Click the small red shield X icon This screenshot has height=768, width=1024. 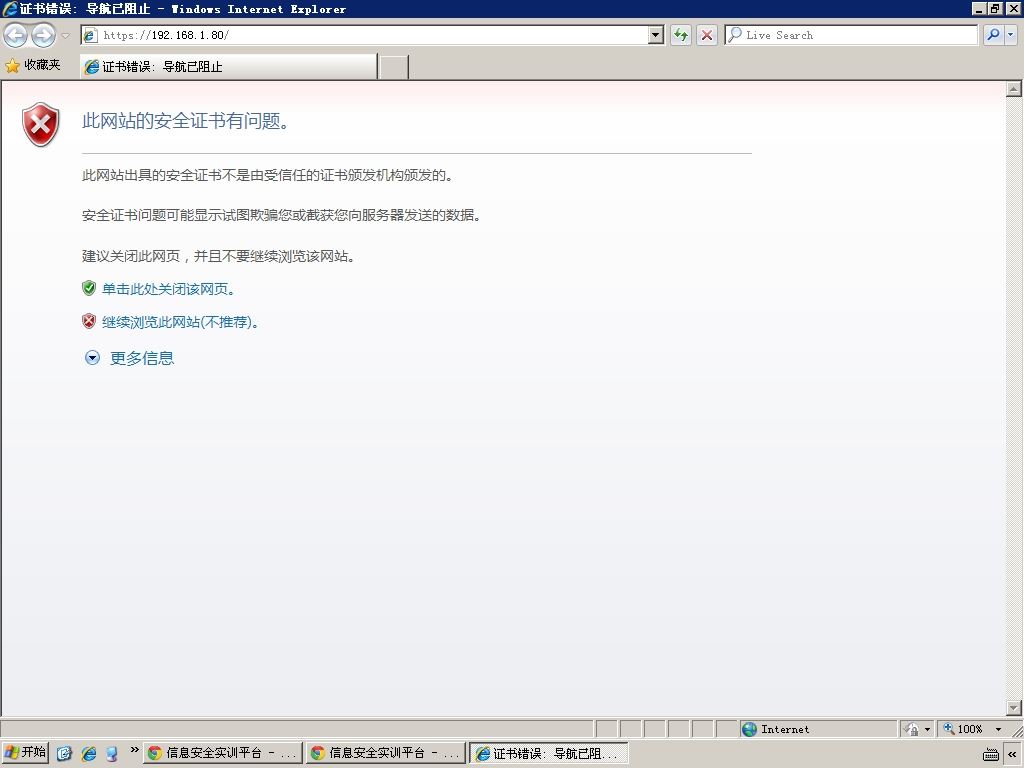89,321
